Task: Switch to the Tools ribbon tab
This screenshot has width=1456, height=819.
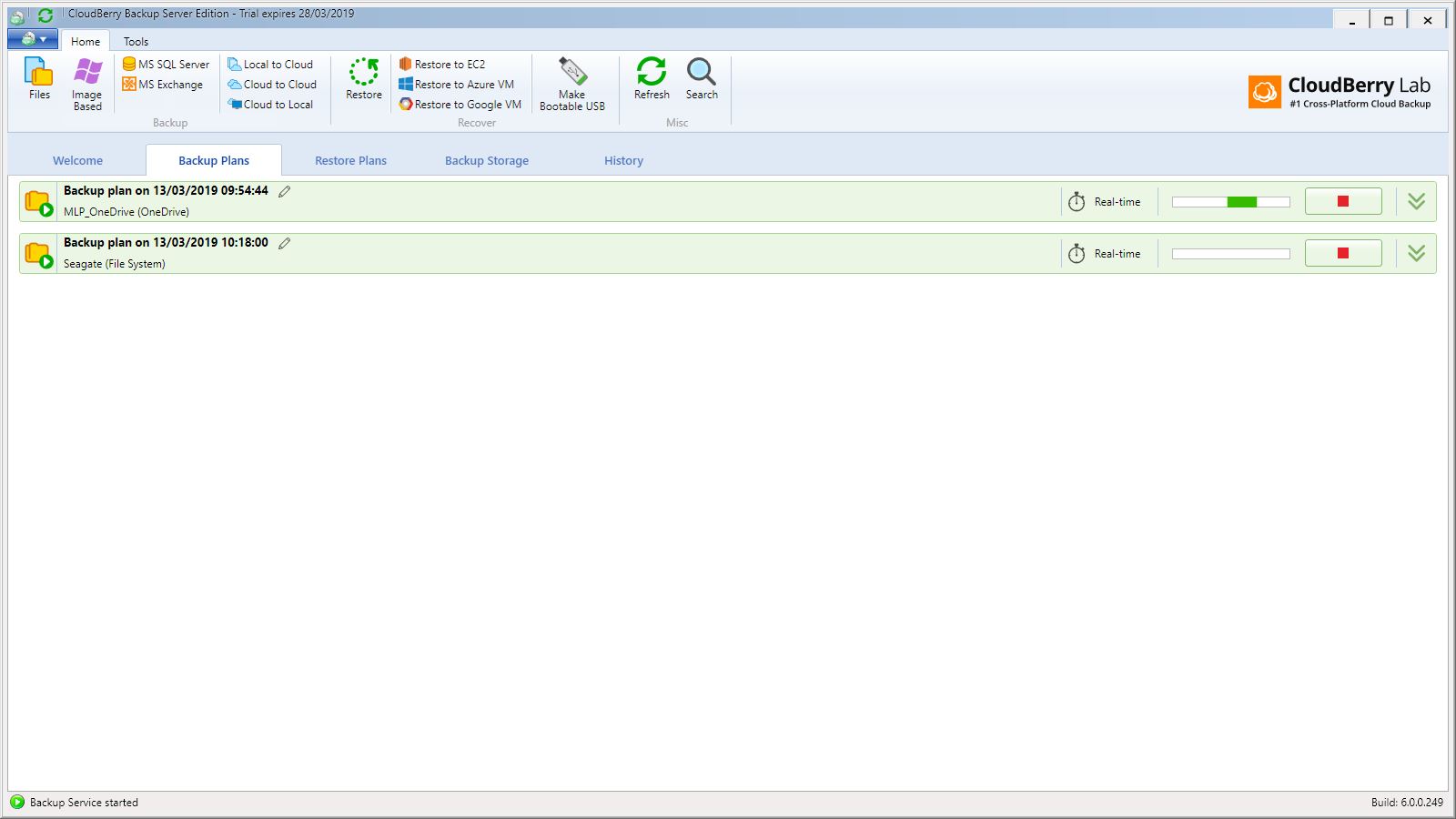Action: 136,41
